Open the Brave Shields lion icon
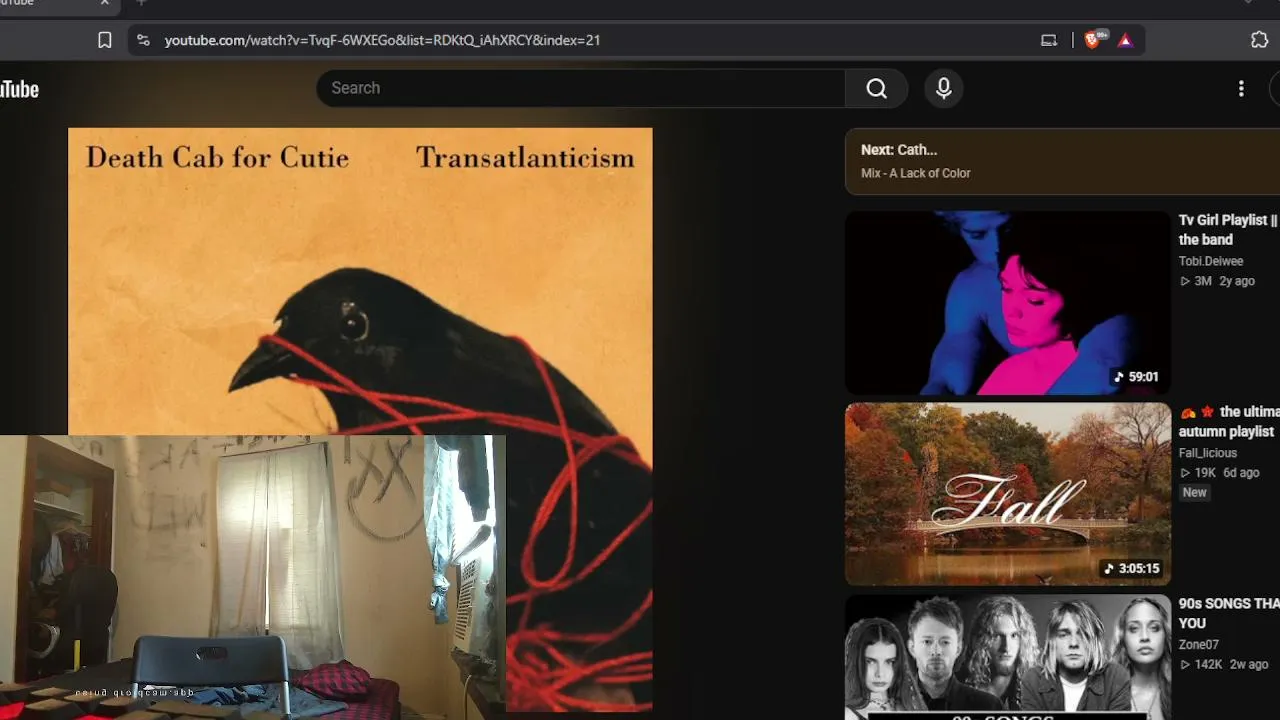Viewport: 1280px width, 720px height. [1093, 40]
